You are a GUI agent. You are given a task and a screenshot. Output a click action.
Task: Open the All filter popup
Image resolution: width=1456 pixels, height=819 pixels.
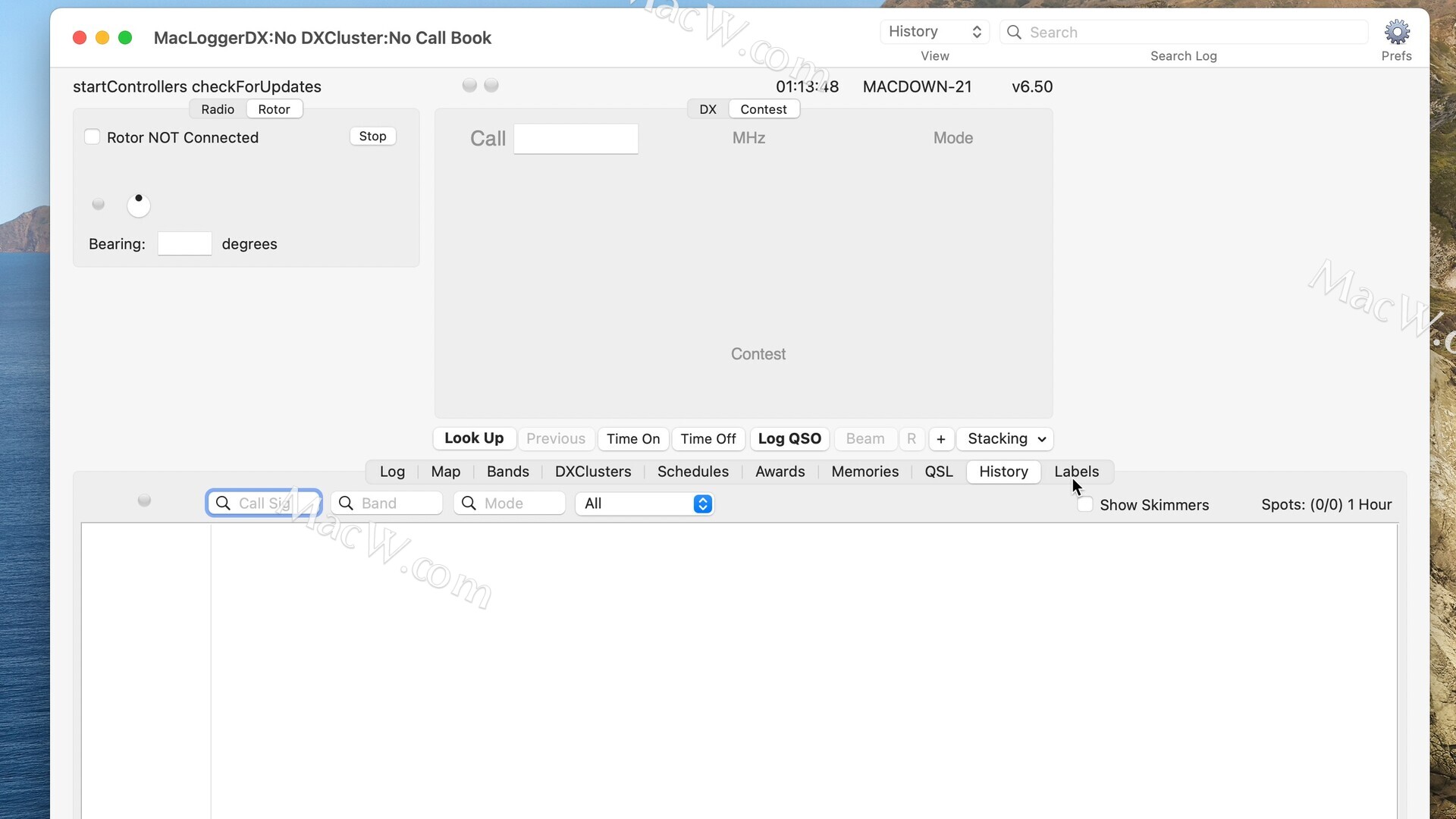645,504
